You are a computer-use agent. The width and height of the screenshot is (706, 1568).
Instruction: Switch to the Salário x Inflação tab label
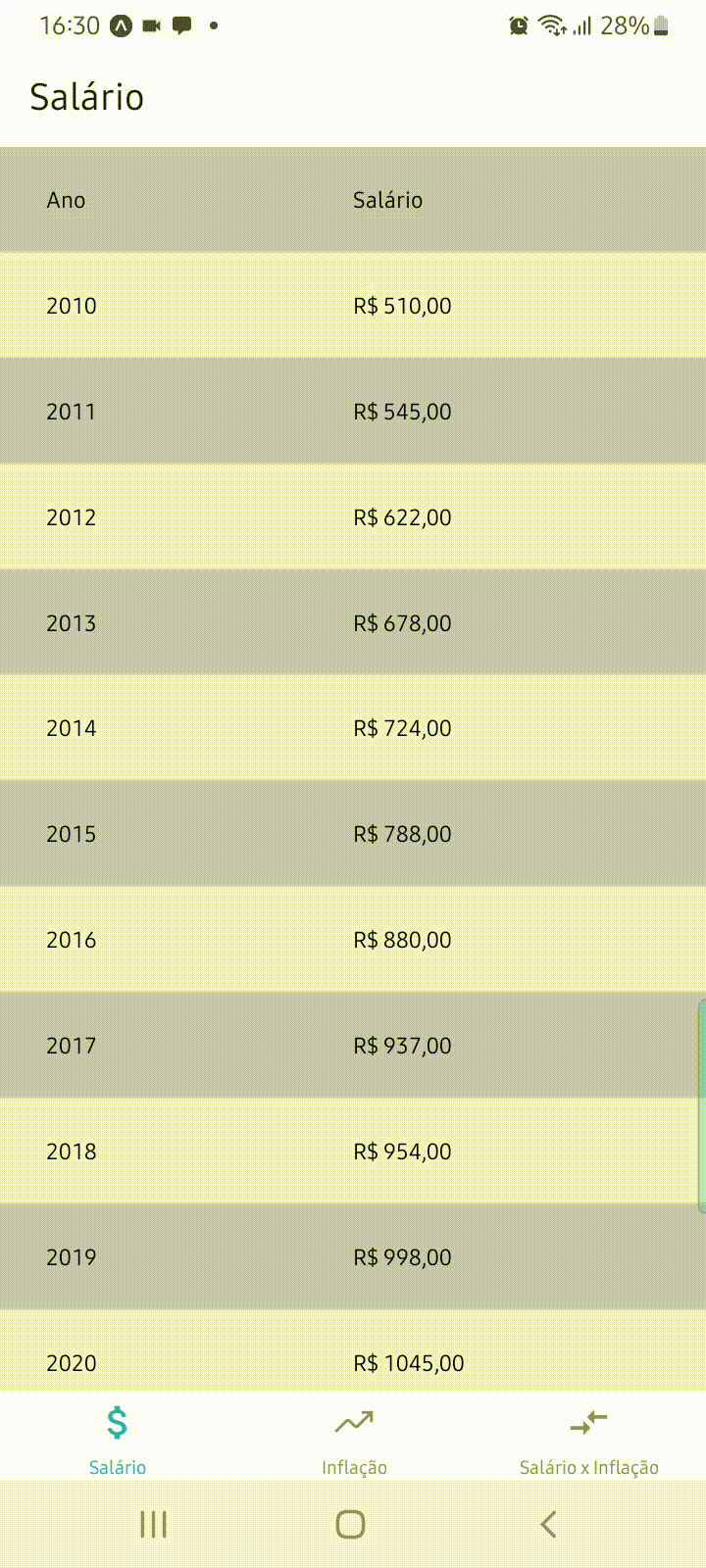(x=588, y=1467)
